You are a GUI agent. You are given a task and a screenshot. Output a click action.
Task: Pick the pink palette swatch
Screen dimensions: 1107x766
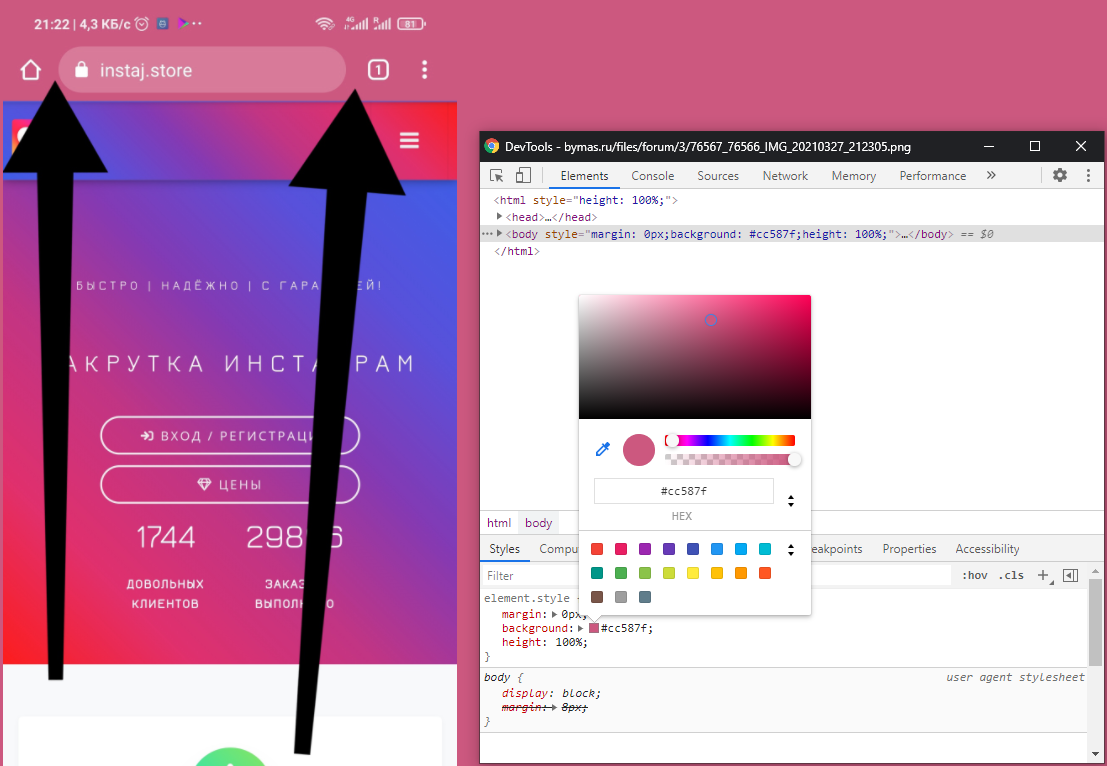(x=621, y=549)
